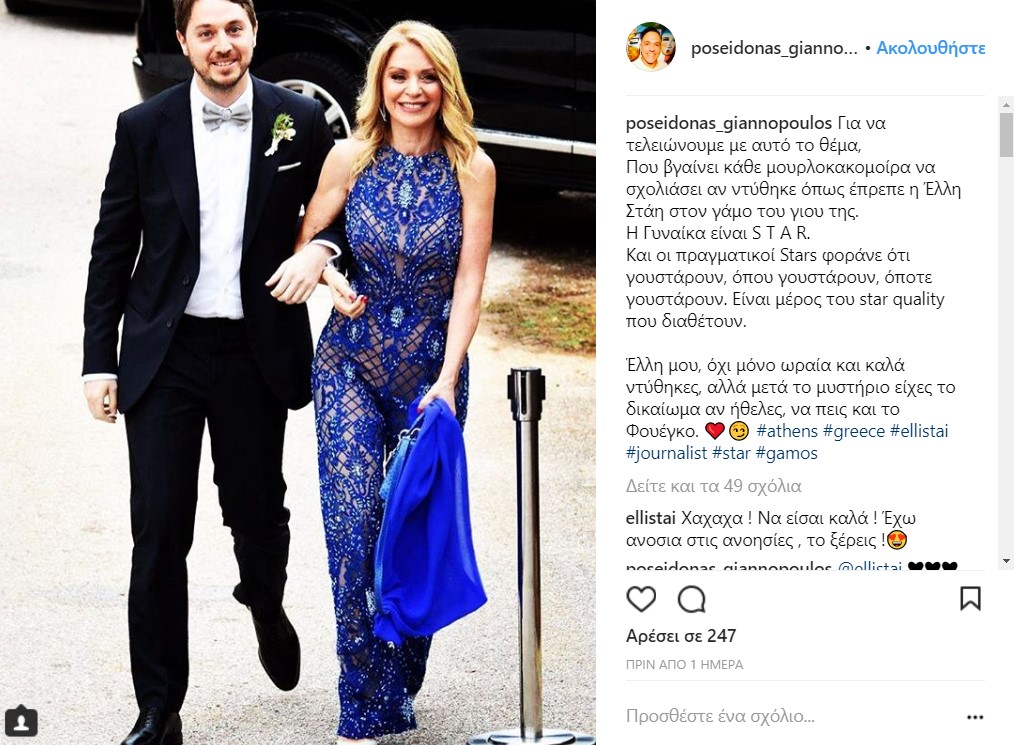Click the comments scrollbar down arrow

pos(1006,561)
